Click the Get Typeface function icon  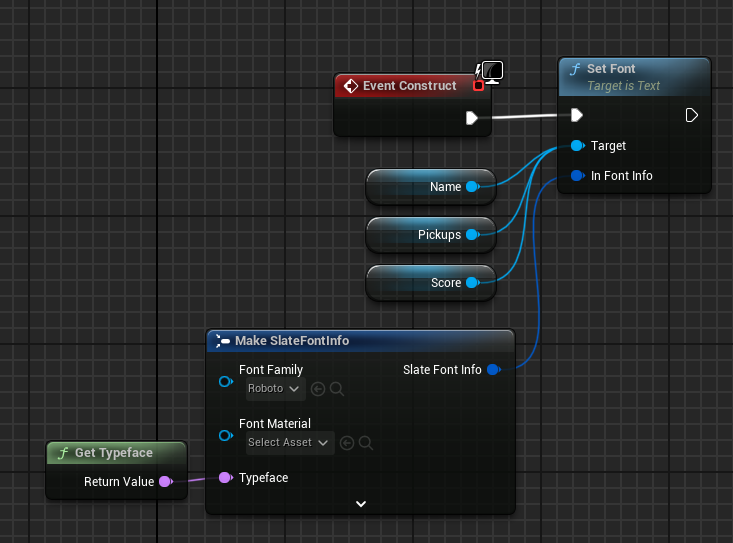click(63, 453)
